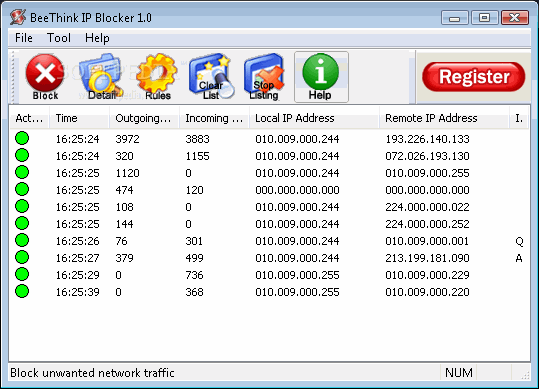Click the BeeThink app icon in title bar
The image size is (539, 389).
click(x=18, y=17)
